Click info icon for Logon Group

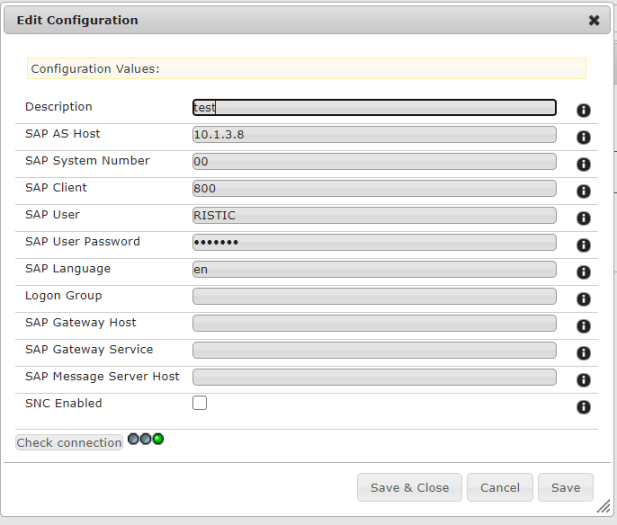584,299
